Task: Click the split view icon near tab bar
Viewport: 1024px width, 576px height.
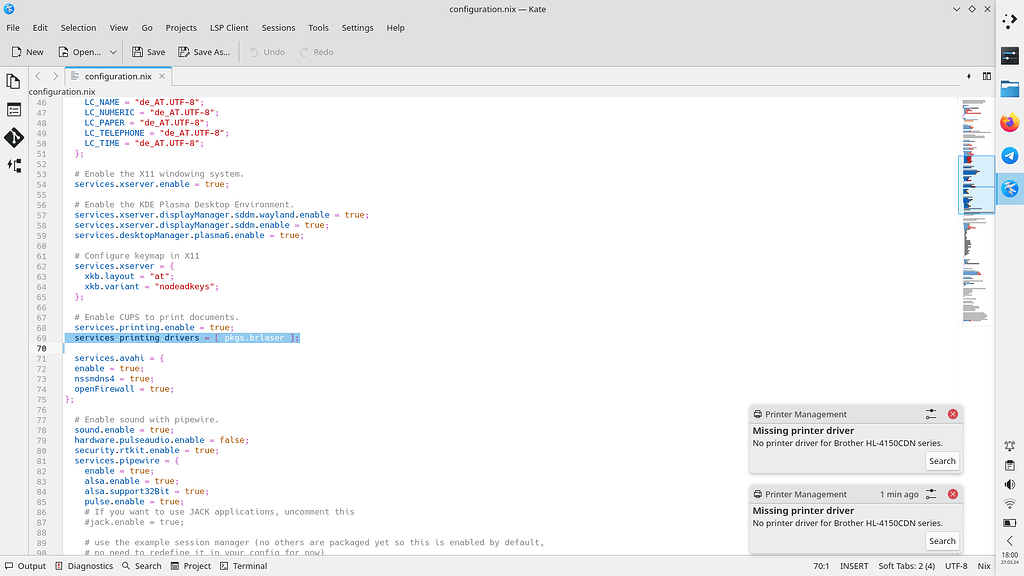Action: (986, 76)
